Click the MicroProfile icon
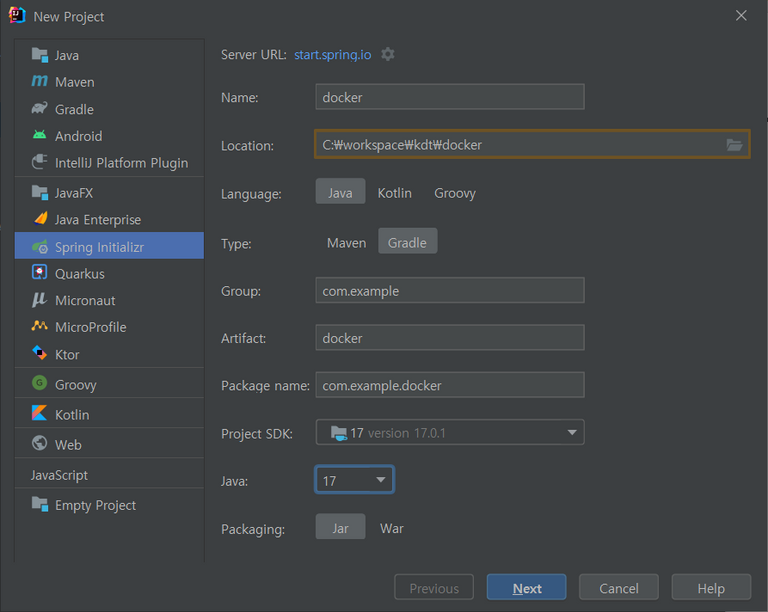Image resolution: width=768 pixels, height=612 pixels. click(40, 326)
